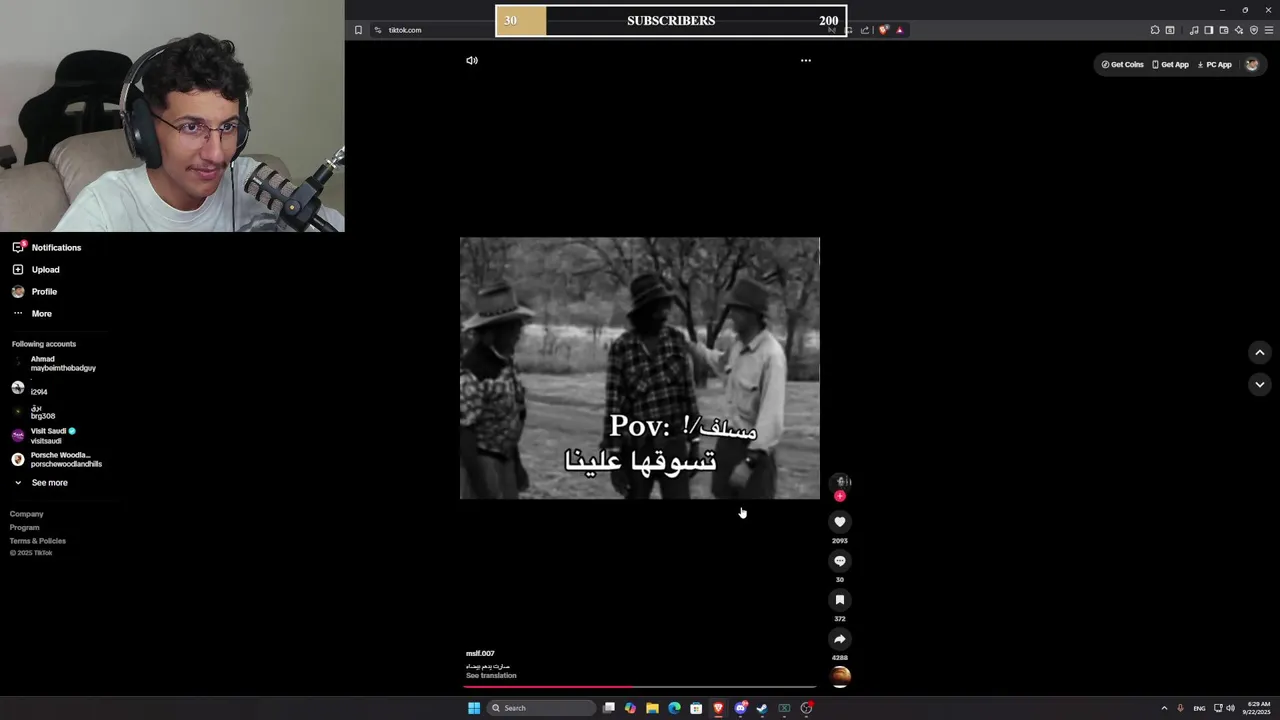This screenshot has height=720, width=1280.
Task: Open the comments bubble icon
Action: [840, 561]
